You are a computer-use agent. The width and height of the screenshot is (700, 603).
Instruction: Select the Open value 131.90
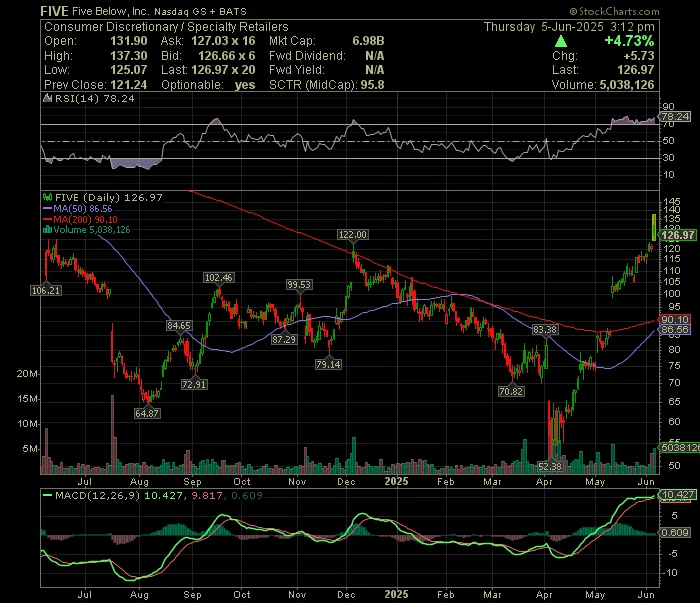(129, 41)
